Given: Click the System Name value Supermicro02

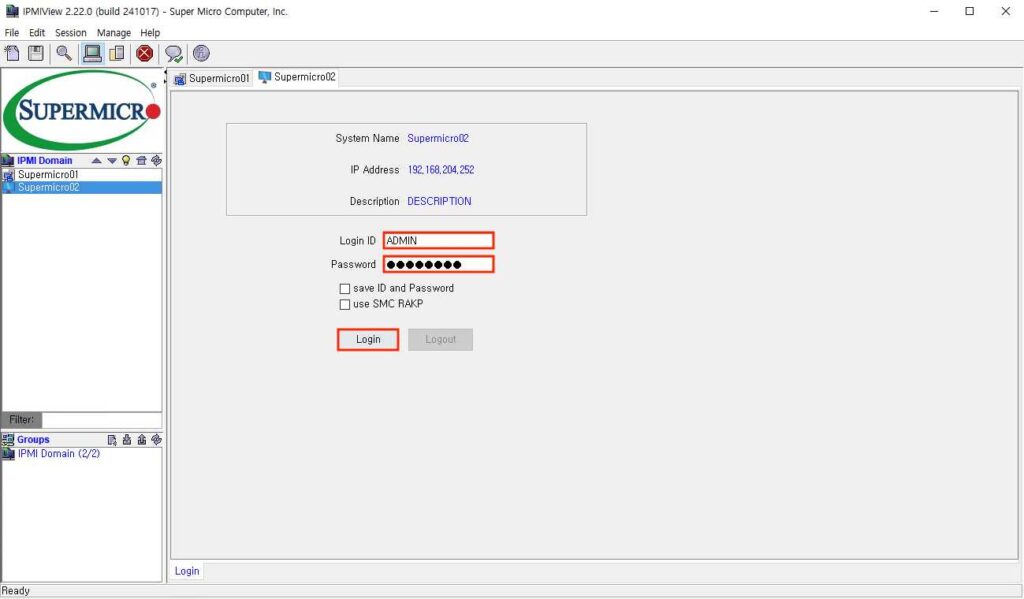Looking at the screenshot, I should pyautogui.click(x=438, y=138).
